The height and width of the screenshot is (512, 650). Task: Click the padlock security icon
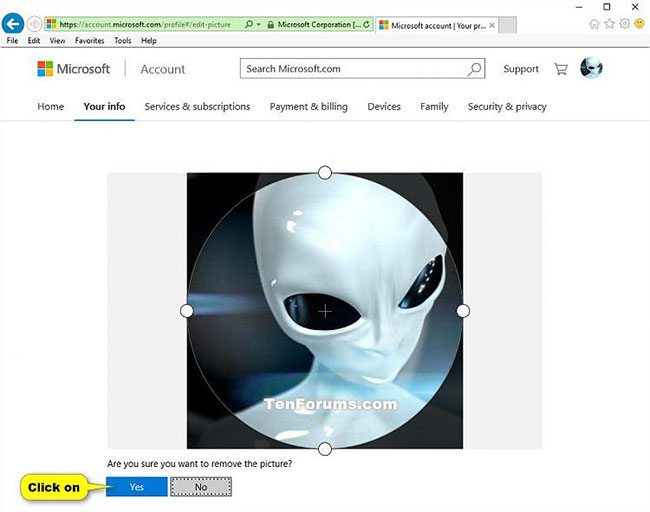(270, 25)
